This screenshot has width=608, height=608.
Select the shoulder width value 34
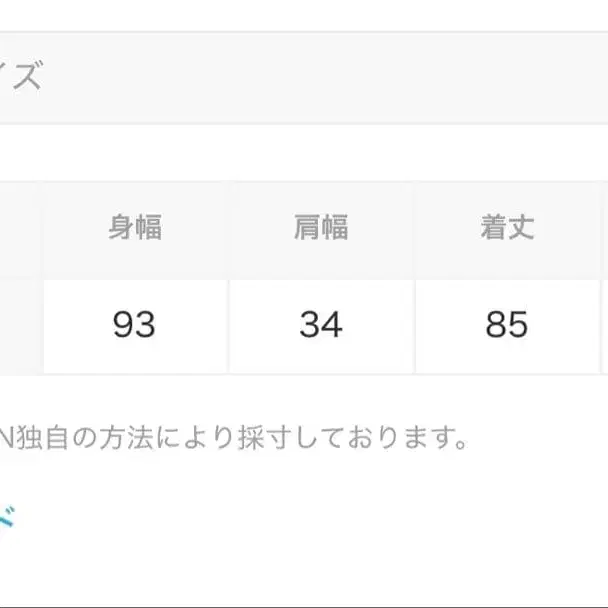(321, 325)
